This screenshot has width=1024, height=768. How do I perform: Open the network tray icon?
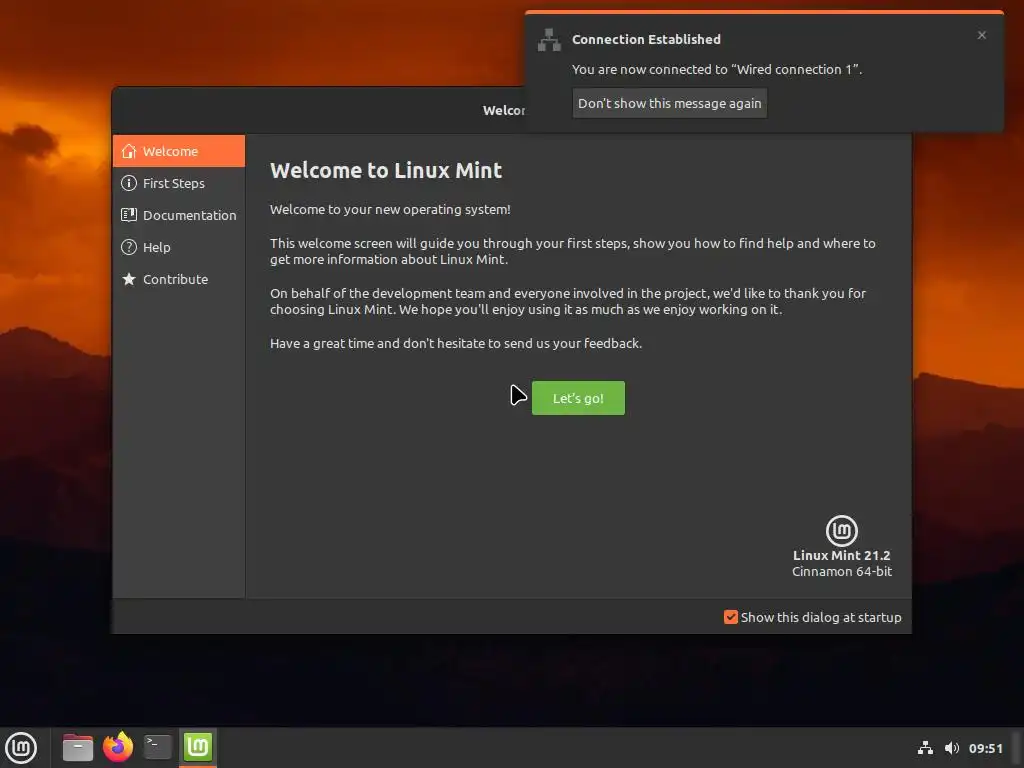925,748
